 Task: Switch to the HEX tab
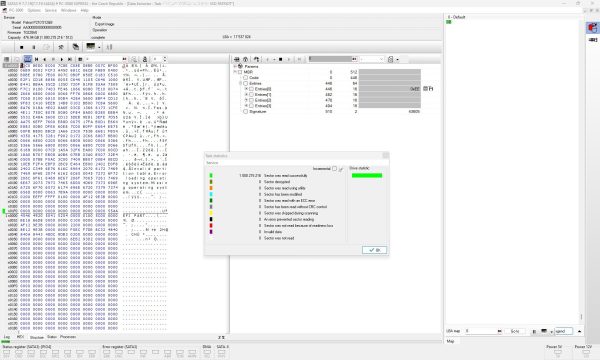pos(20,337)
